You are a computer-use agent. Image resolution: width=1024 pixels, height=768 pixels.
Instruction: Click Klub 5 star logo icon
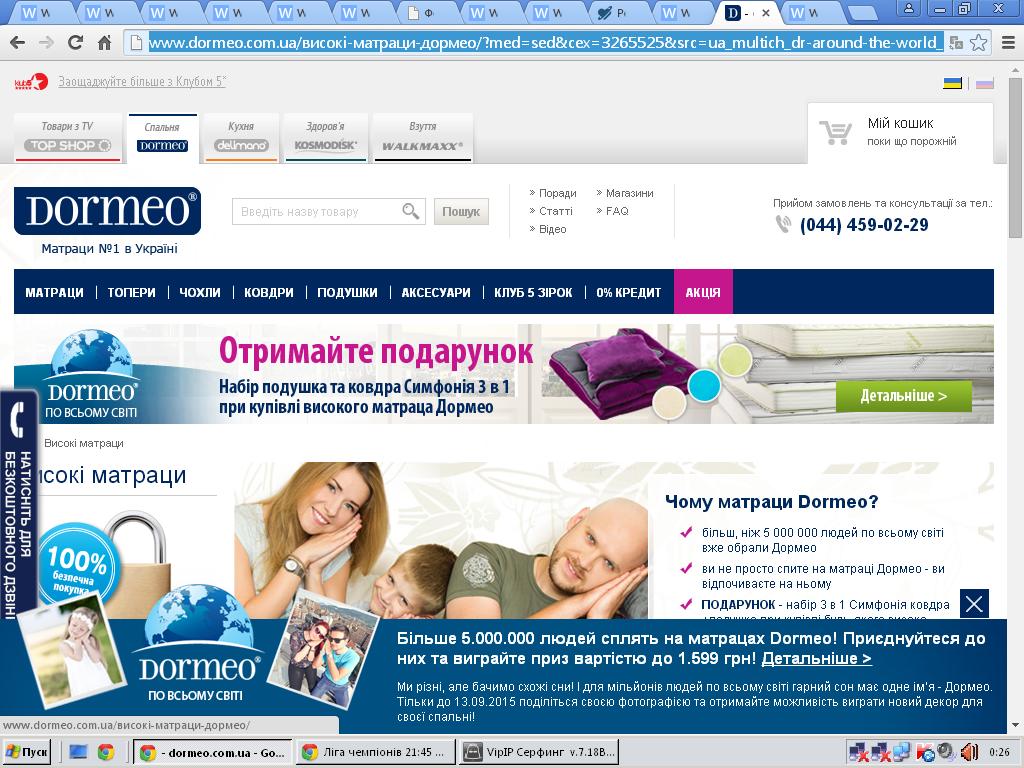coord(31,82)
